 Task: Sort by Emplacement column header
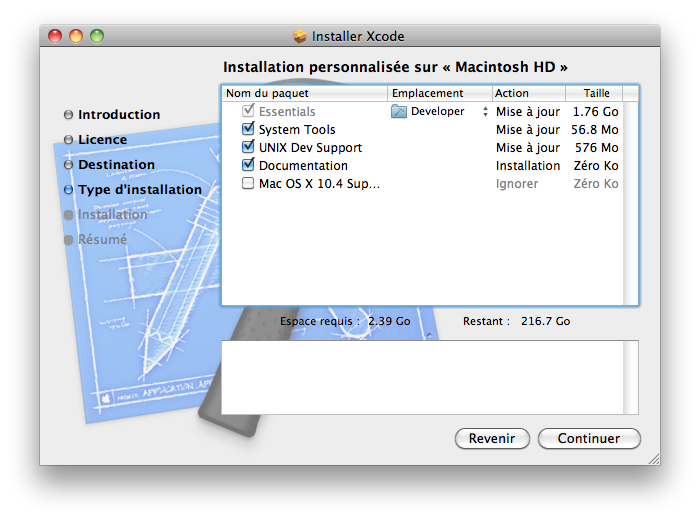click(x=440, y=93)
